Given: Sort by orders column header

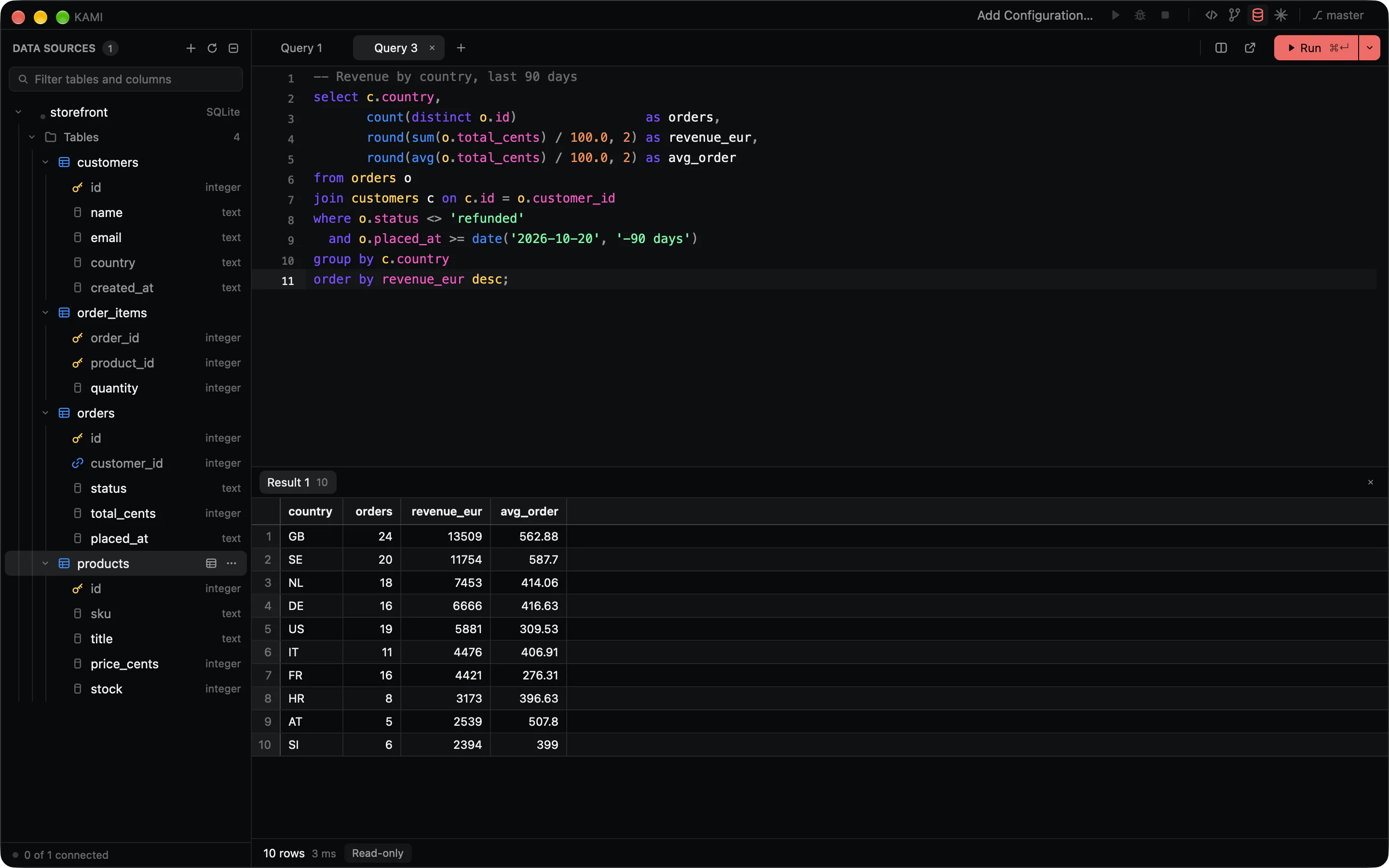Looking at the screenshot, I should point(372,511).
